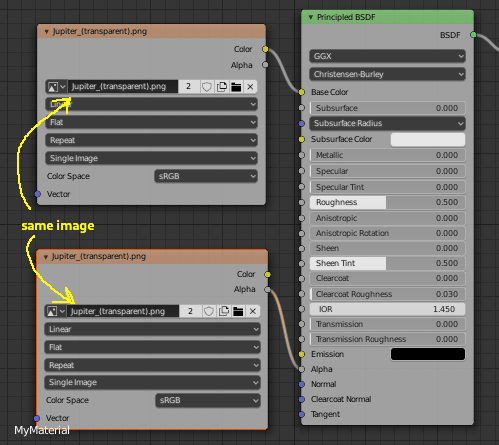This screenshot has width=499, height=445.
Task: Toggle fake user shield in top Jupiter node
Action: coord(207,87)
